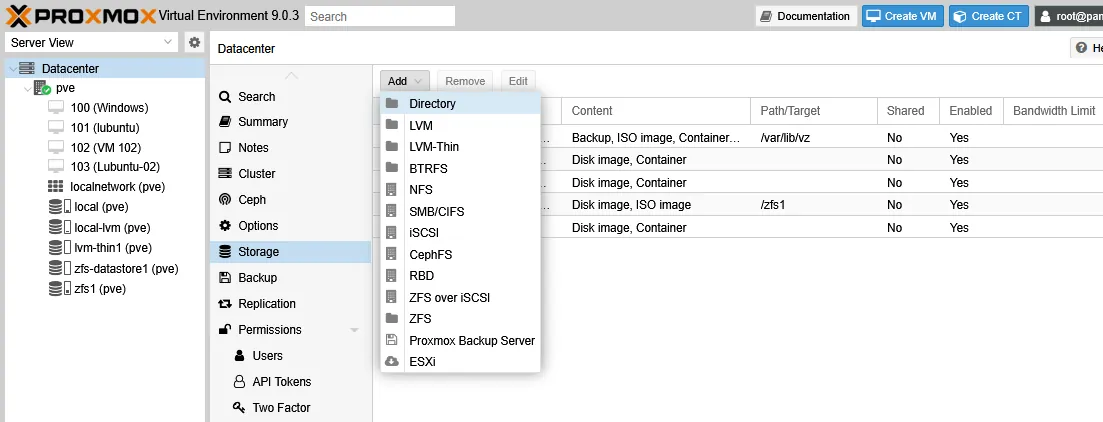Viewport: 1103px width, 422px height.
Task: Toggle the Add dropdown button
Action: click(404, 81)
